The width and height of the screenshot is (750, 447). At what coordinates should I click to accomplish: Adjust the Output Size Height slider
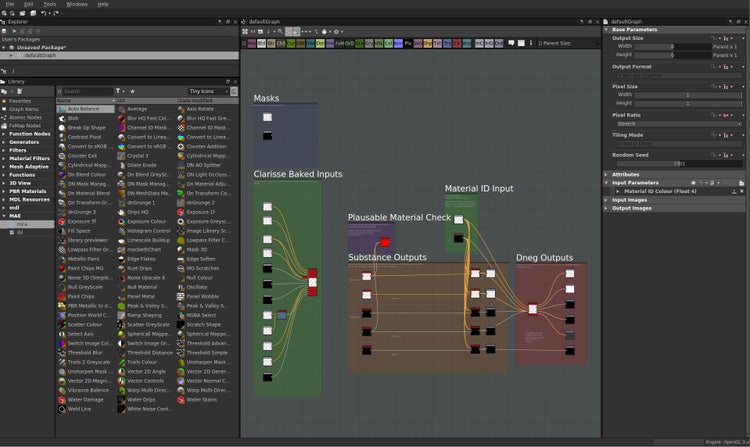tap(672, 55)
